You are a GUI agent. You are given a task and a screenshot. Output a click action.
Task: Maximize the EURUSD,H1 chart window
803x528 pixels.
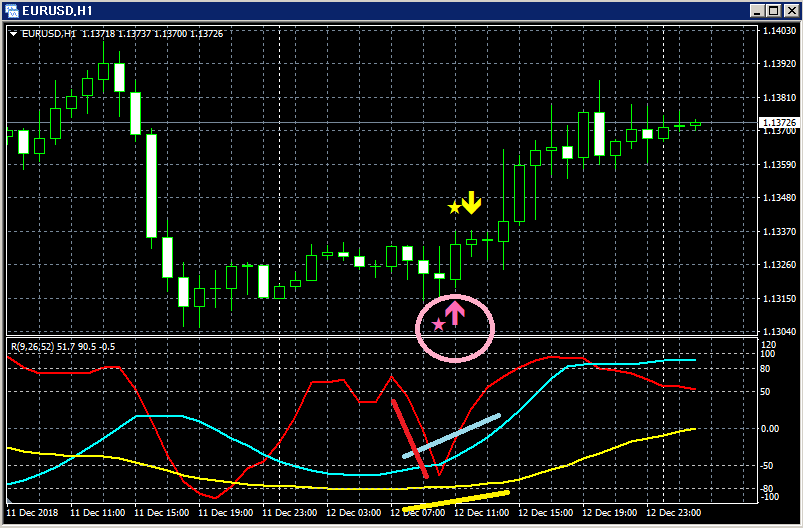[773, 11]
